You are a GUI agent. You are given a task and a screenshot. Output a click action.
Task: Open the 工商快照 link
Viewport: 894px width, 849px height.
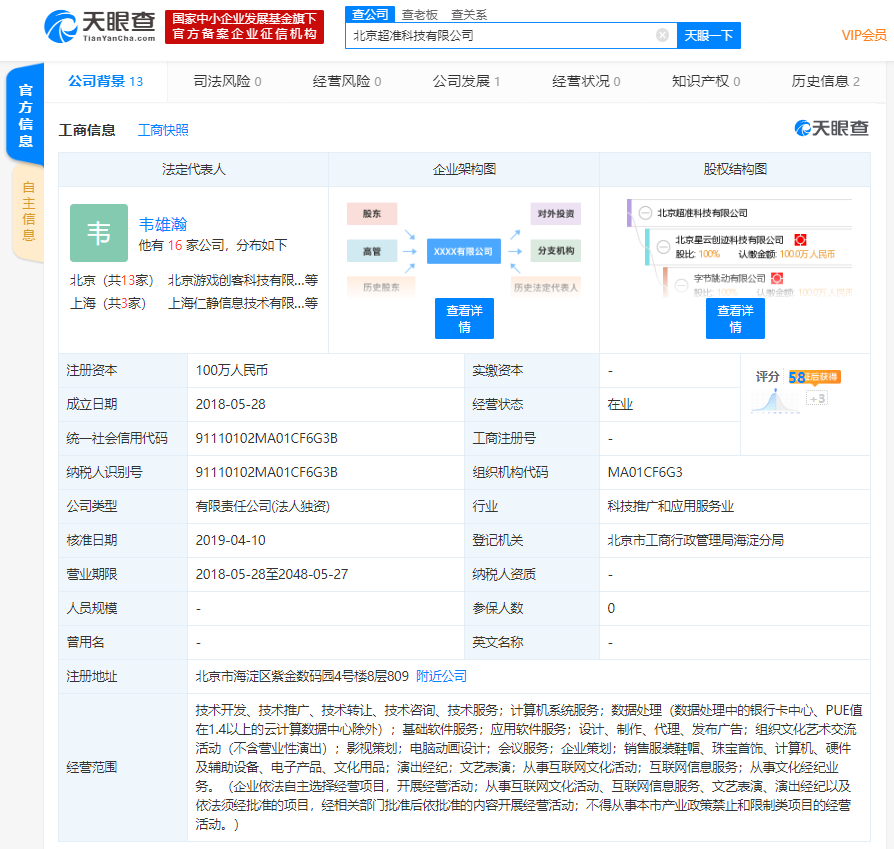coord(163,131)
